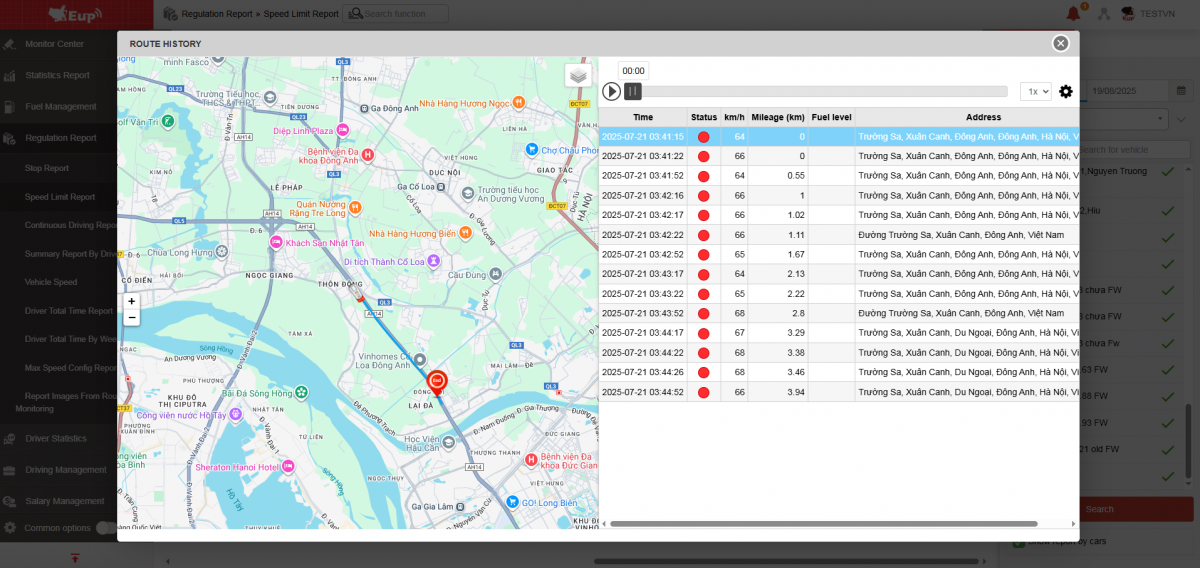The height and width of the screenshot is (568, 1200).
Task: Open Vehicle Speed submenu item
Action: [51, 282]
